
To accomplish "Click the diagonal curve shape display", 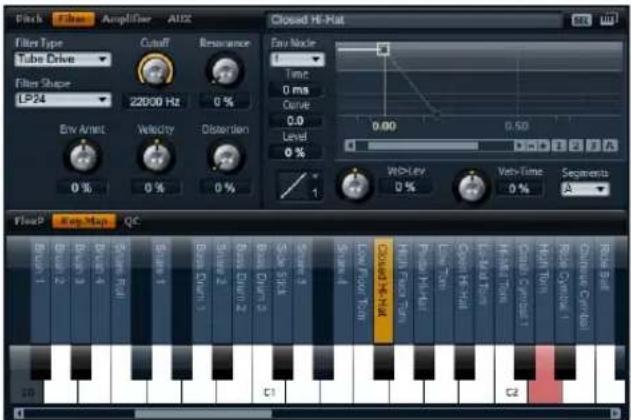I will [293, 185].
